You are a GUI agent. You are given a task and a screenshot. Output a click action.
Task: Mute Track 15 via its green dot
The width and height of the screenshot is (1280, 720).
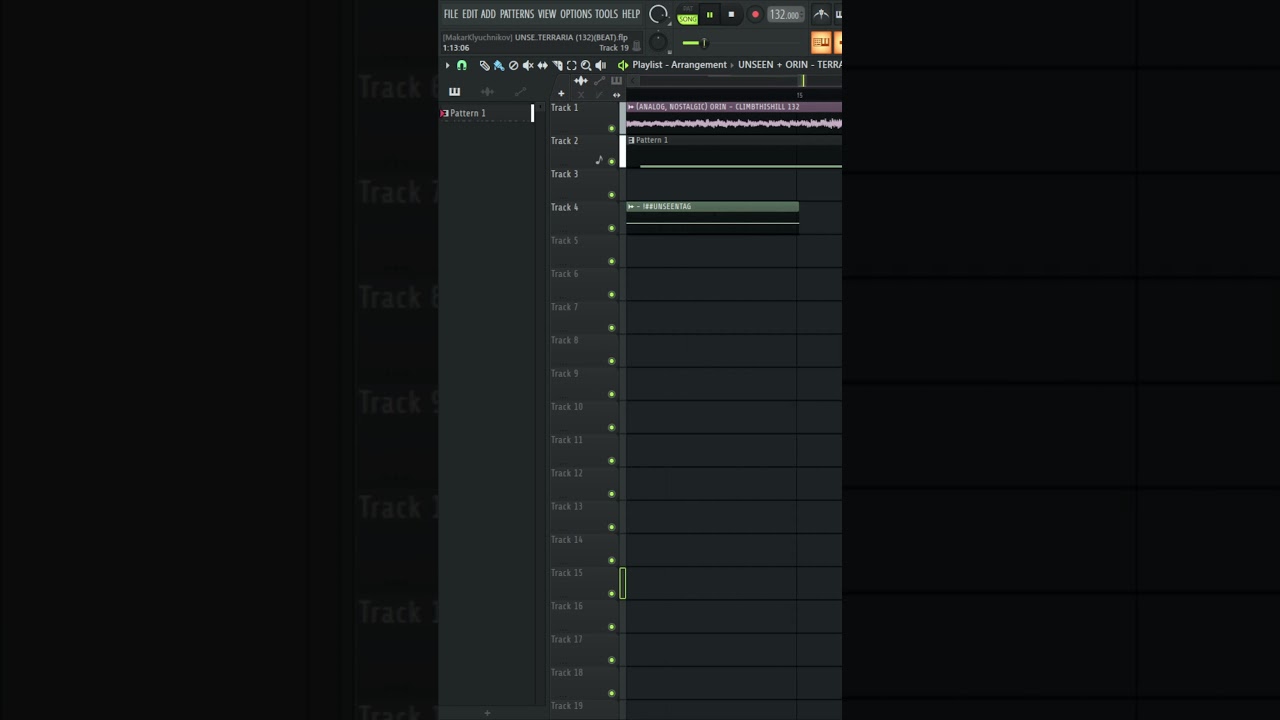tap(612, 593)
